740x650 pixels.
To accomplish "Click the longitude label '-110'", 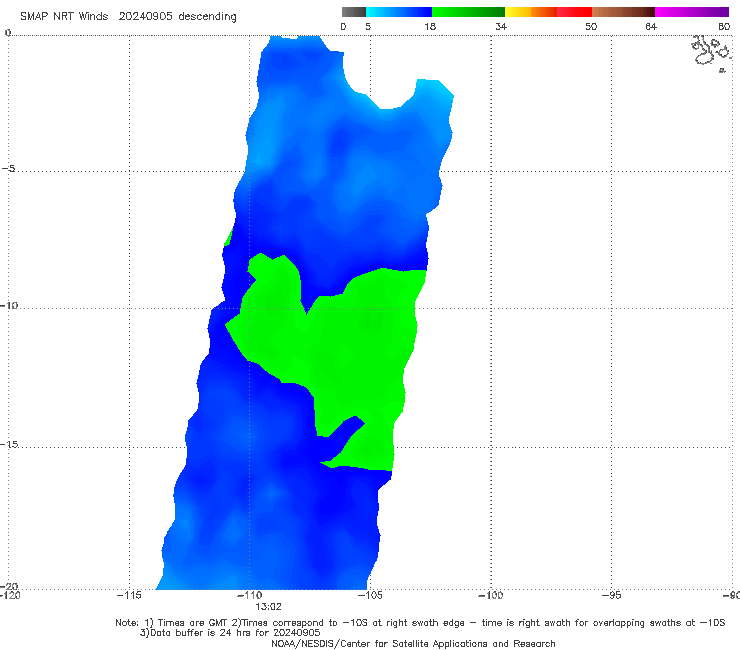I will click(x=249, y=595).
